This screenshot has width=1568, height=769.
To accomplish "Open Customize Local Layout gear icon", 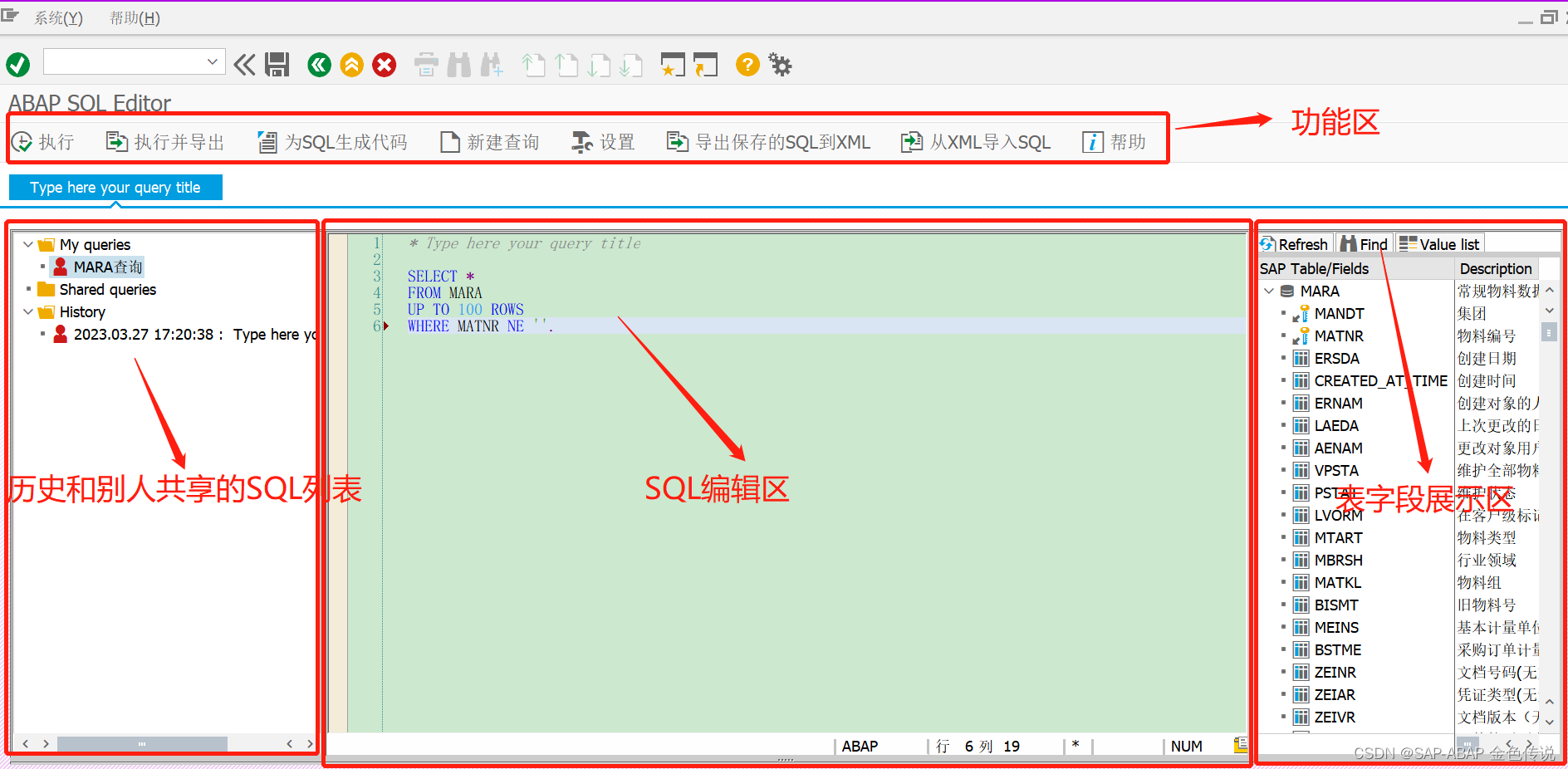I will click(x=780, y=65).
